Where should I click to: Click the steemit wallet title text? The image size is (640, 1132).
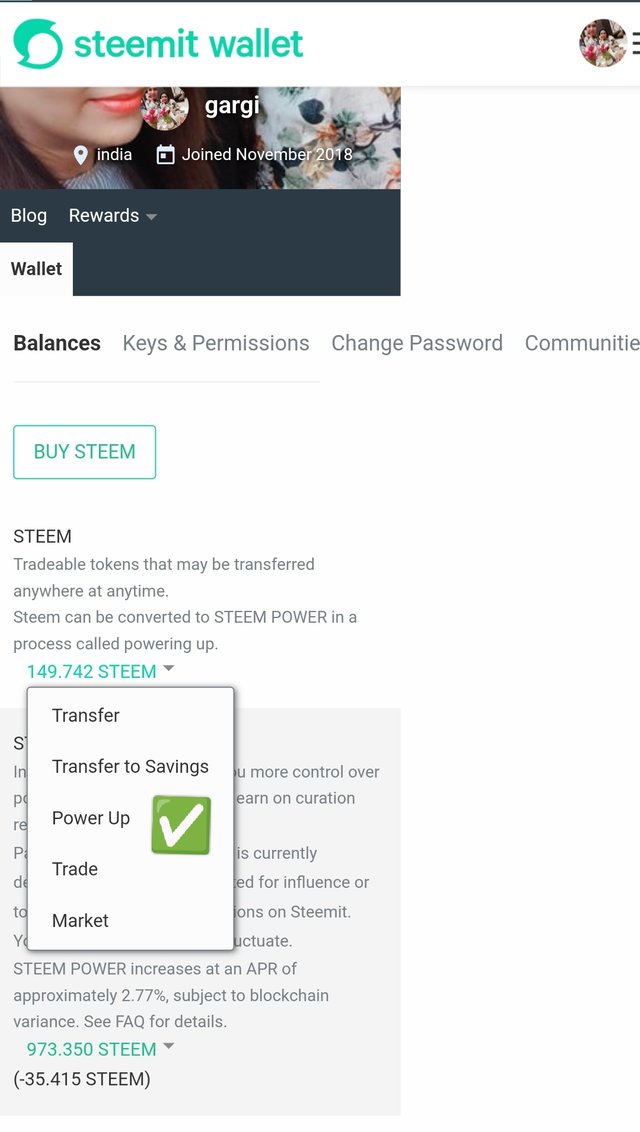(188, 43)
